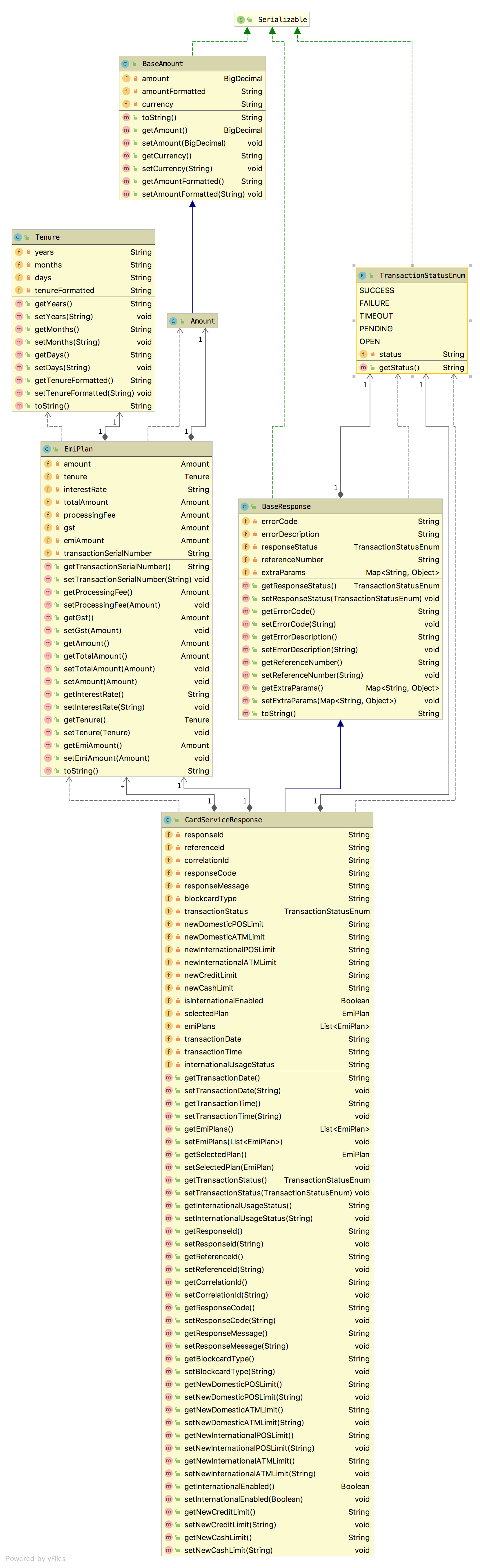Screen dimensions: 480x1568
Task: Select setDays(String) method in Tenure
Action: [83, 368]
